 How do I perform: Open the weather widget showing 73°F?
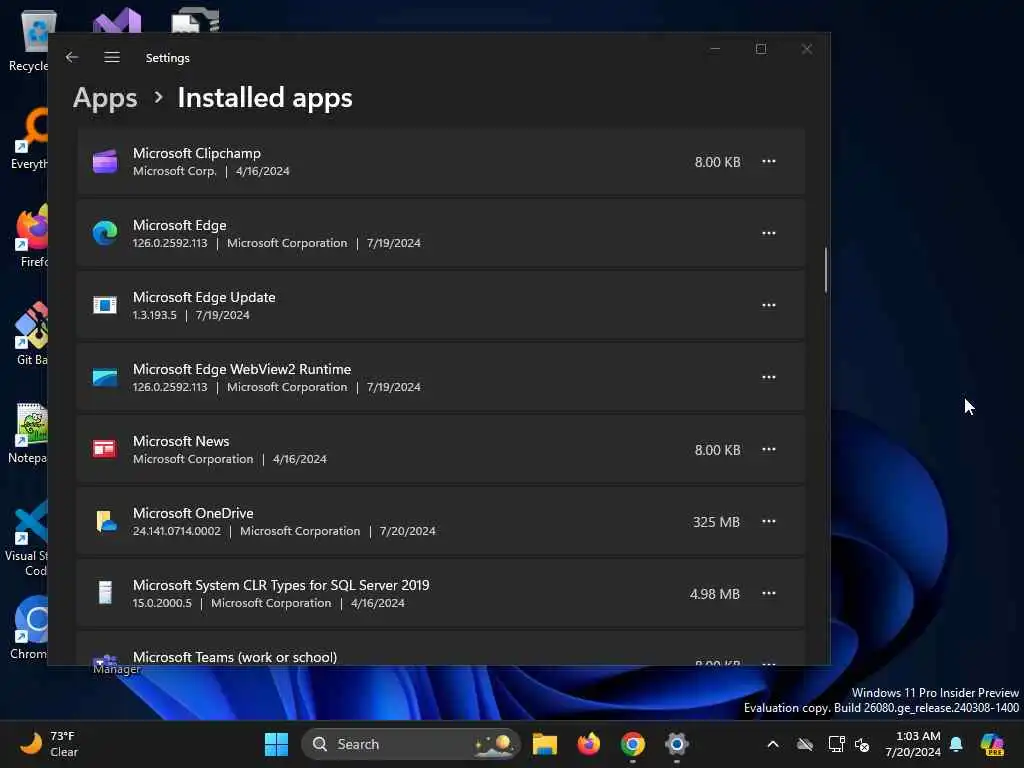pyautogui.click(x=49, y=744)
